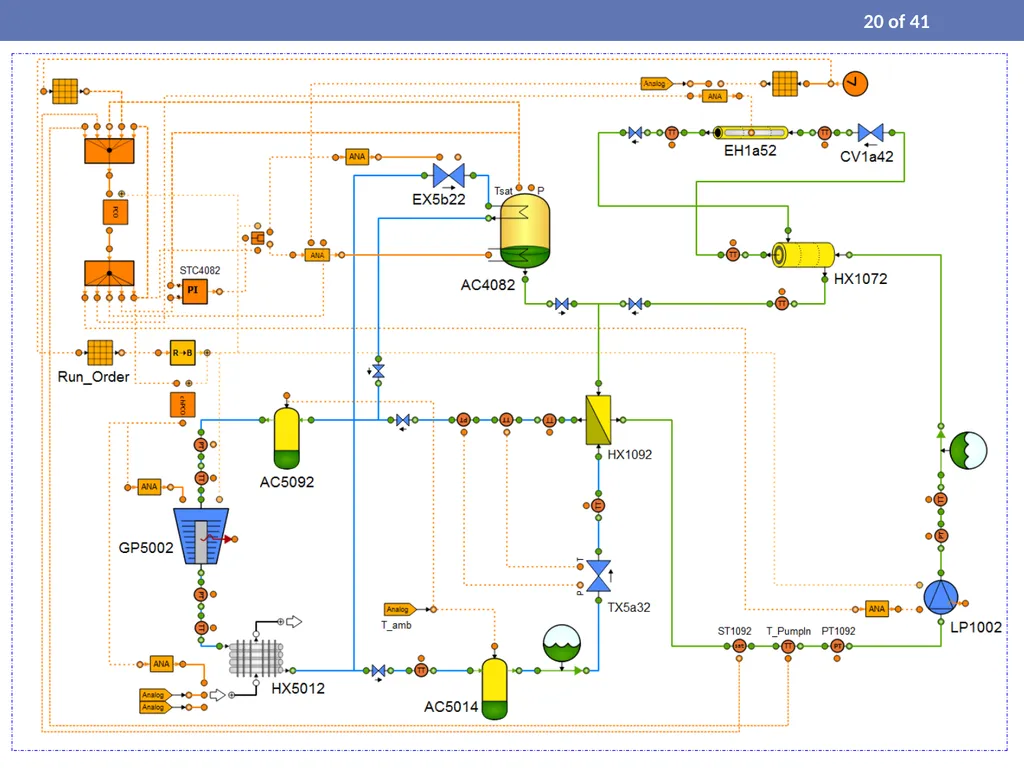Click the ANA block left of HX5012
This screenshot has height=768, width=1024.
[x=161, y=664]
